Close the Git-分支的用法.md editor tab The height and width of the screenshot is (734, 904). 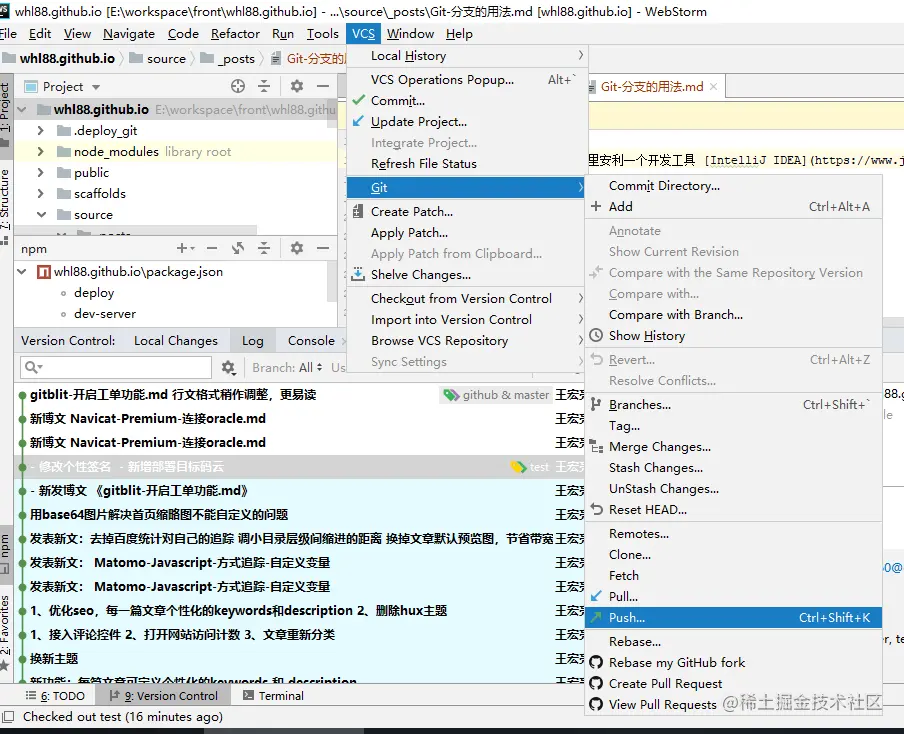pyautogui.click(x=714, y=86)
